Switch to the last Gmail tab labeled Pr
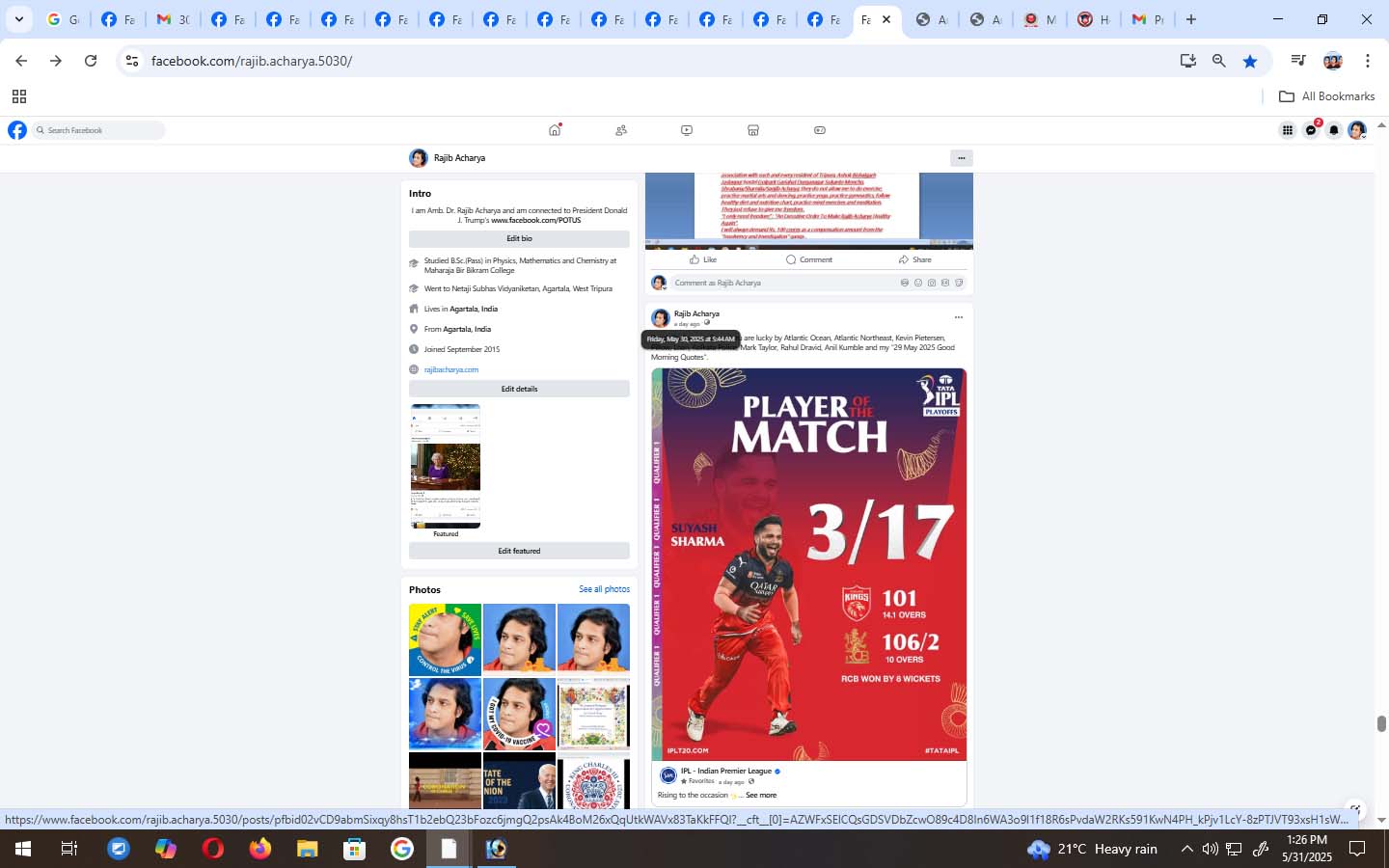The height and width of the screenshot is (868, 1389). tap(1148, 19)
